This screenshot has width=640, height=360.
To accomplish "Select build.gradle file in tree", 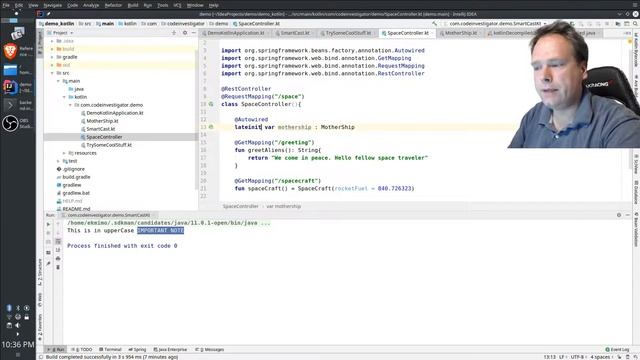I will (76, 177).
